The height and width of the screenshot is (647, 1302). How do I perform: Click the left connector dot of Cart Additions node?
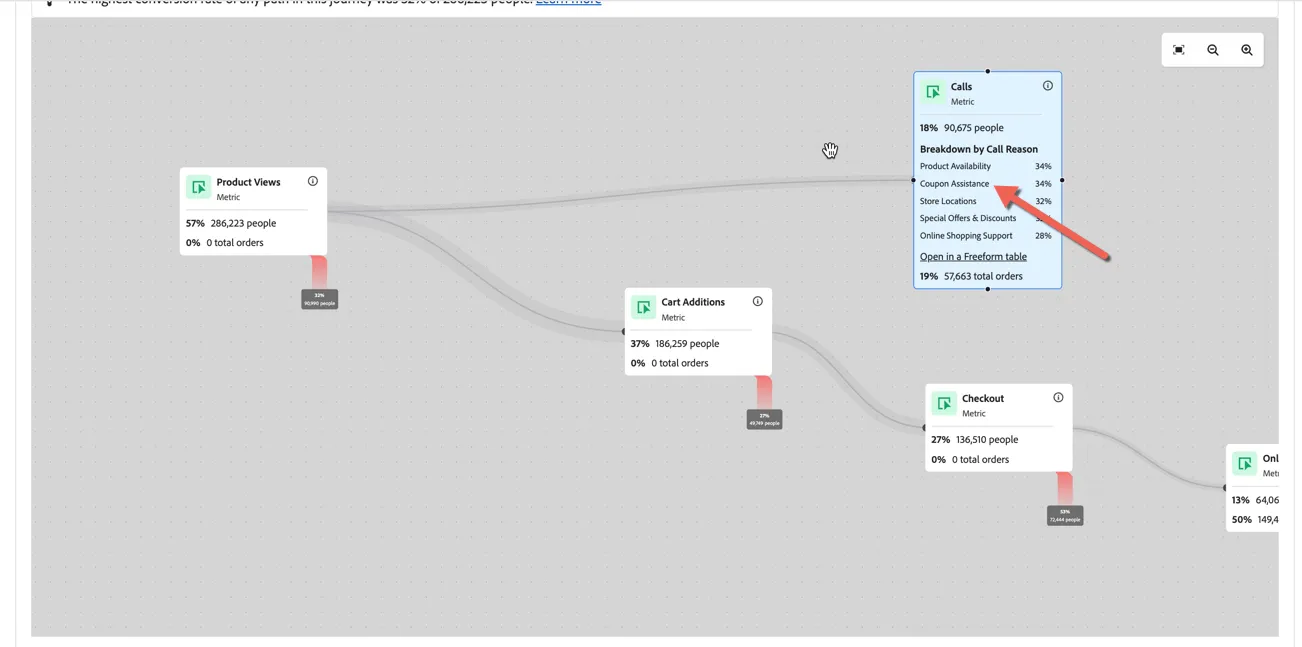pyautogui.click(x=624, y=332)
